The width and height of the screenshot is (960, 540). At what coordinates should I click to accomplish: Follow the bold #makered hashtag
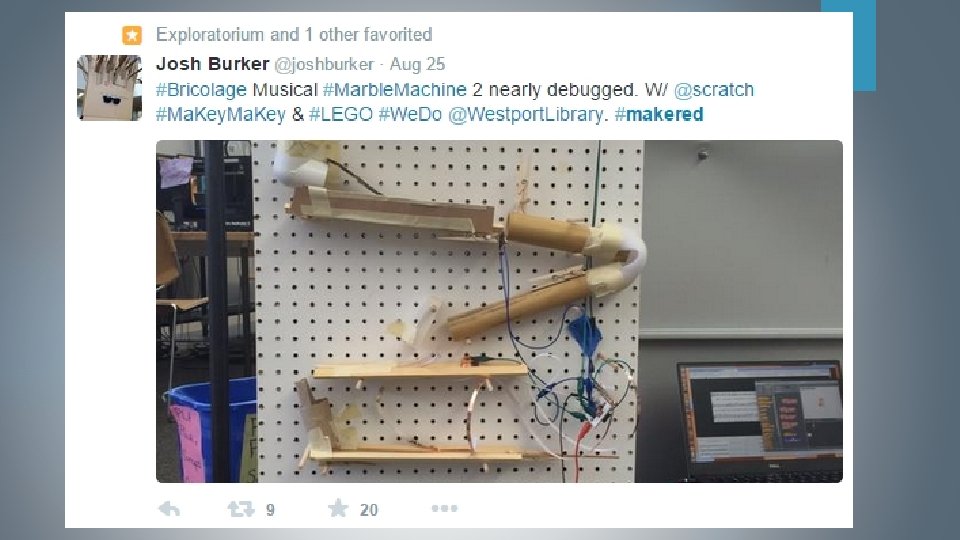click(659, 114)
